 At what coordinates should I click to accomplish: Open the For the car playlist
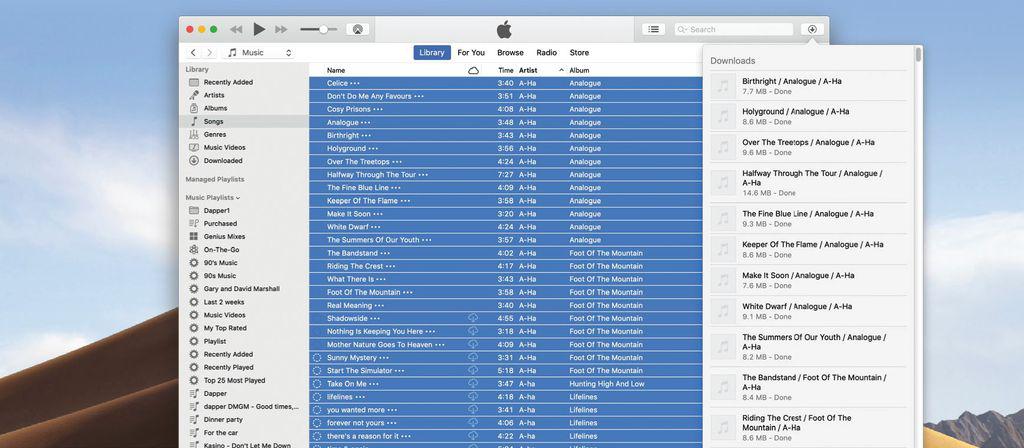pos(244,432)
